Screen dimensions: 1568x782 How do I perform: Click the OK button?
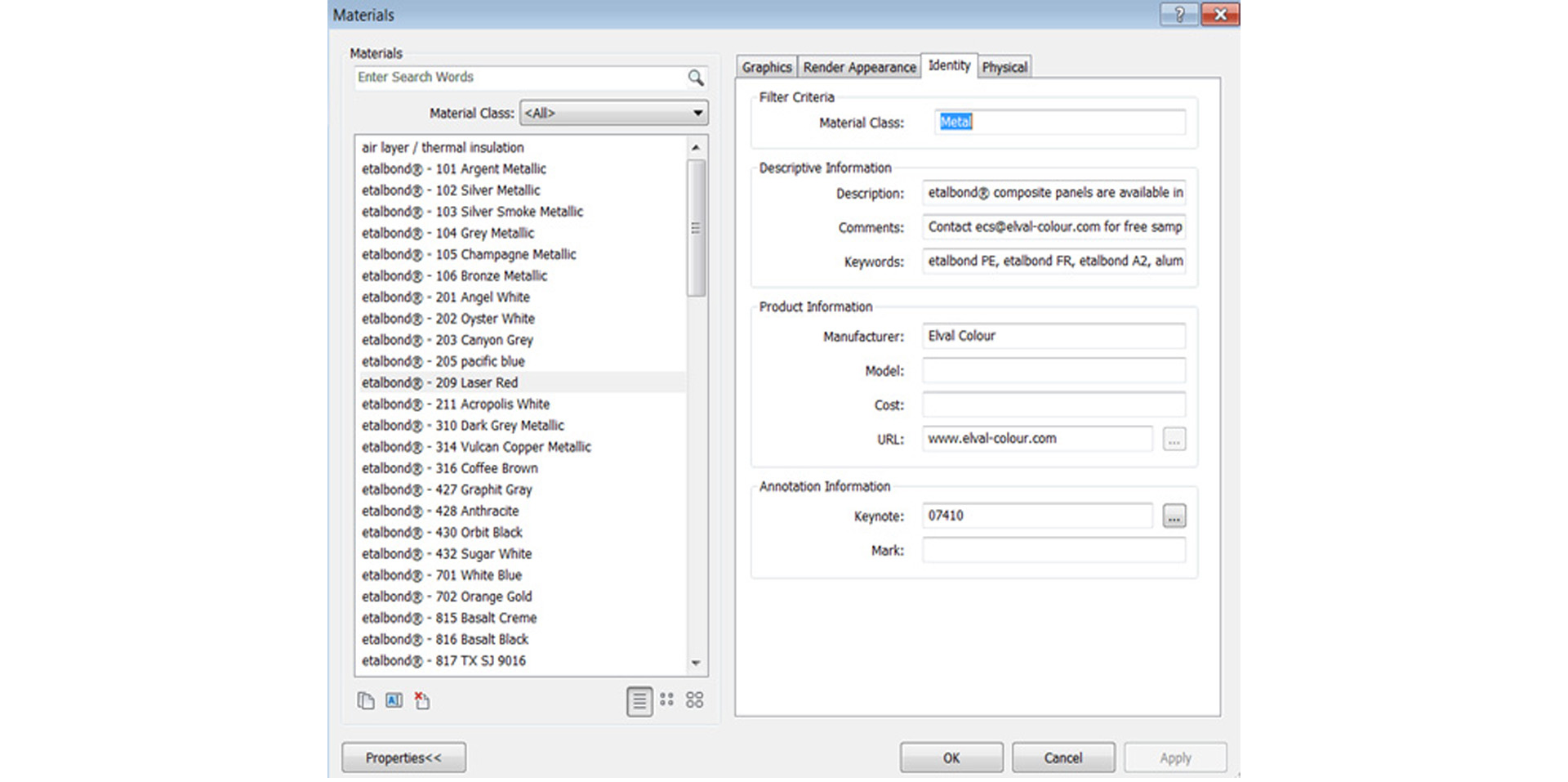pos(951,757)
